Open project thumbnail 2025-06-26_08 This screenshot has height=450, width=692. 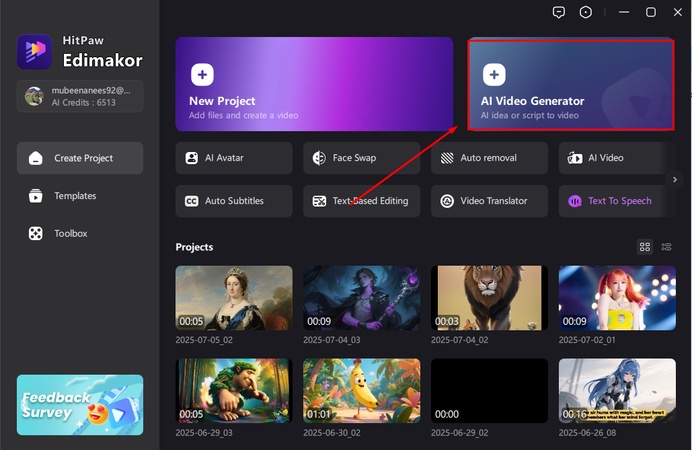617,391
